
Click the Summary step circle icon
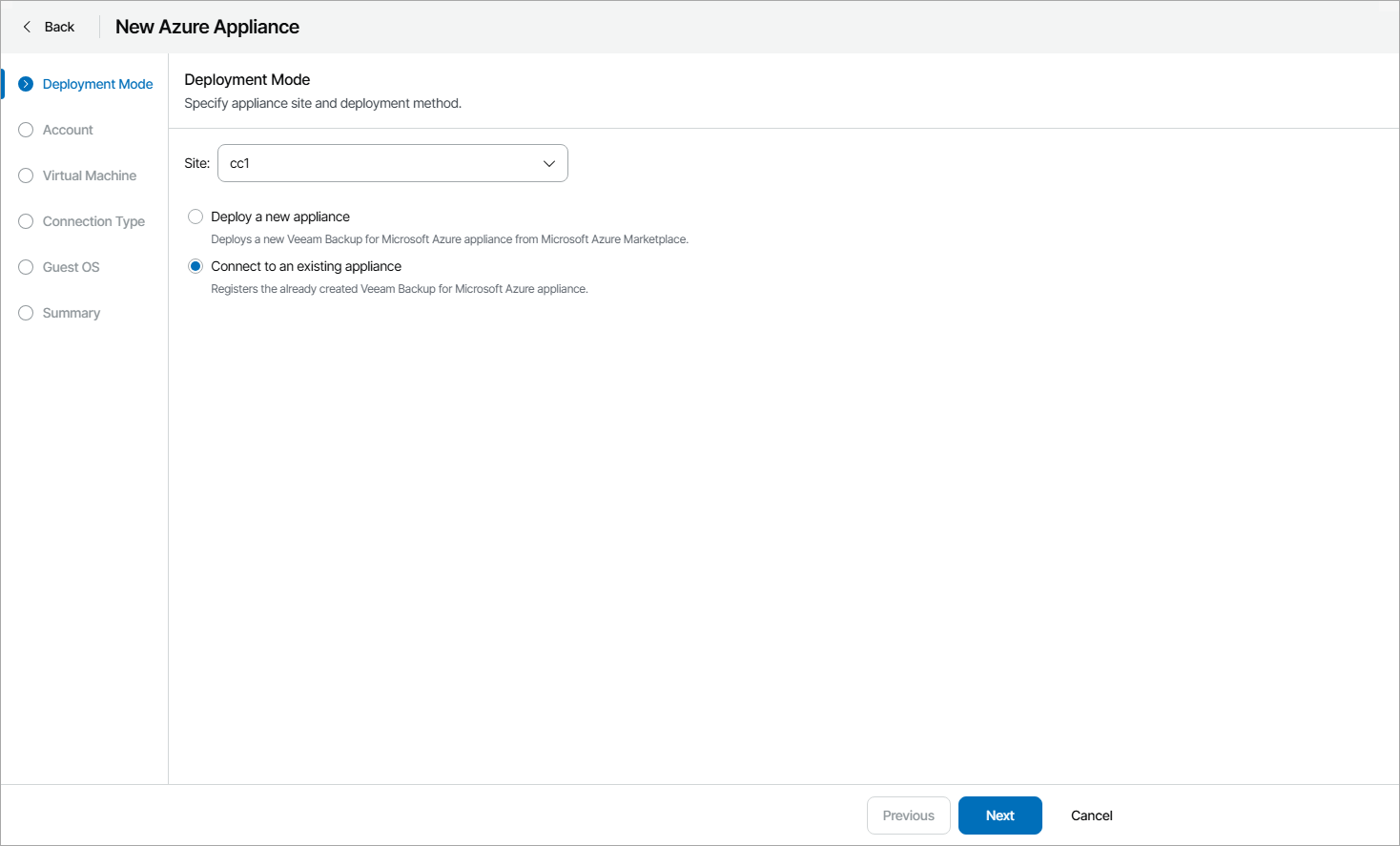(25, 313)
